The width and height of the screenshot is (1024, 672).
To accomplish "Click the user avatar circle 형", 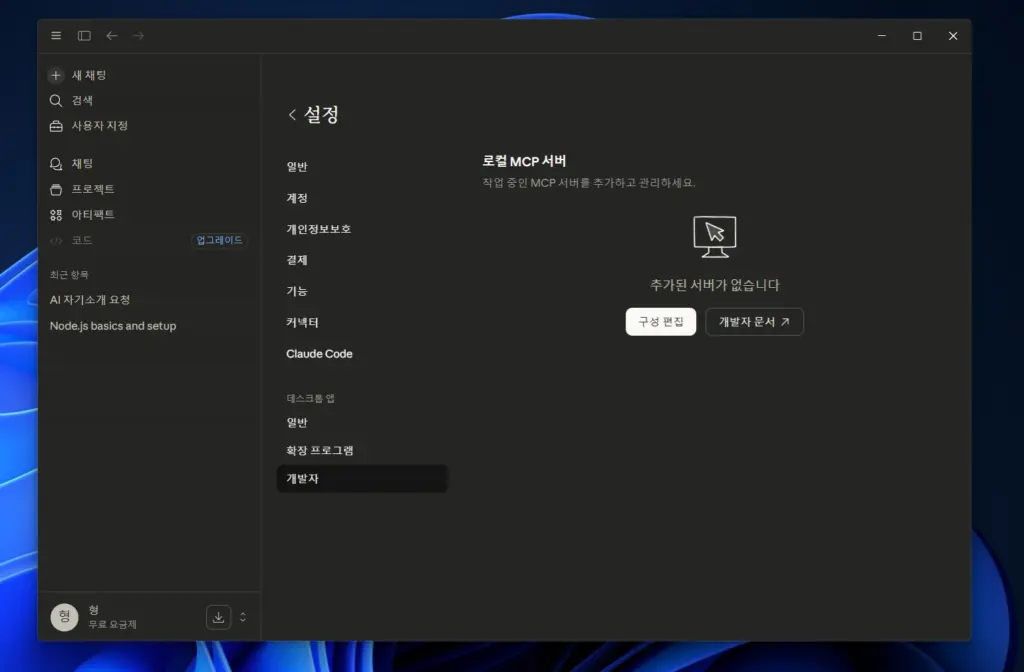I will coord(65,617).
